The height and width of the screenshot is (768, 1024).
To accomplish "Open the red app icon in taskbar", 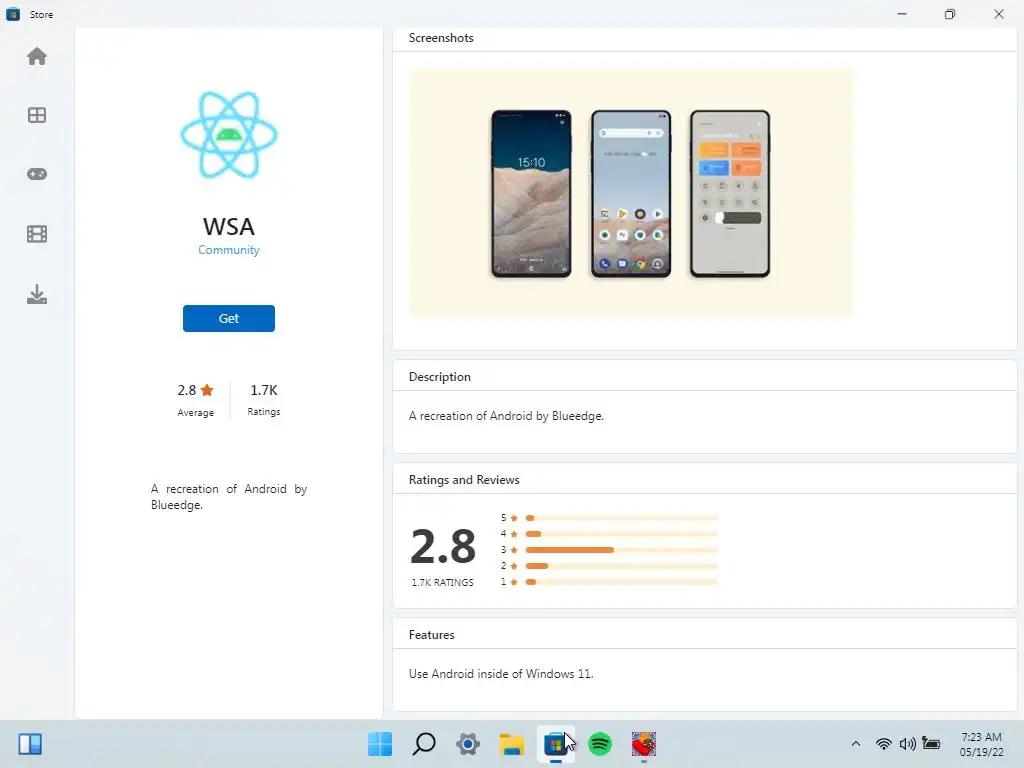I will 643,744.
